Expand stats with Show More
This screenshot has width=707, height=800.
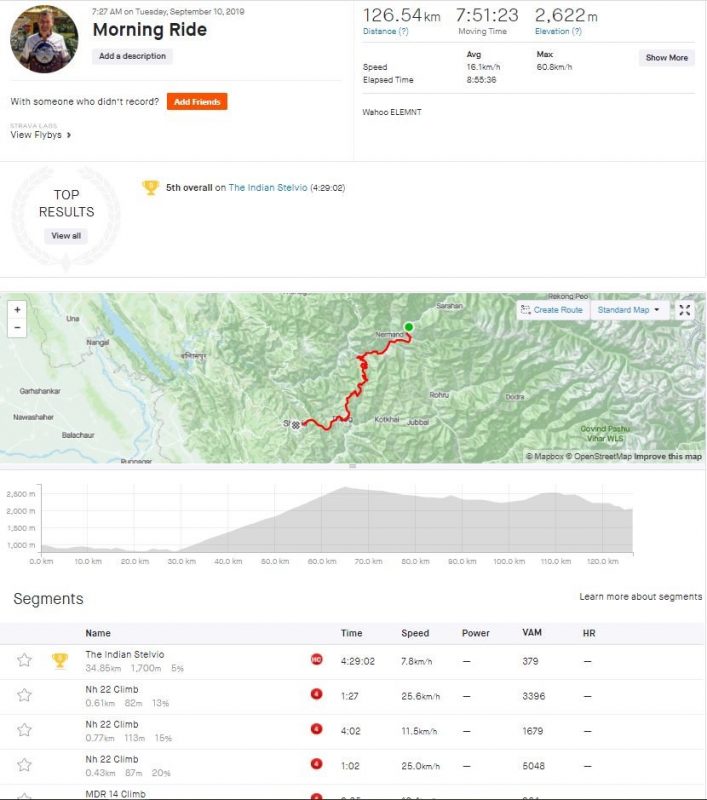coord(666,58)
